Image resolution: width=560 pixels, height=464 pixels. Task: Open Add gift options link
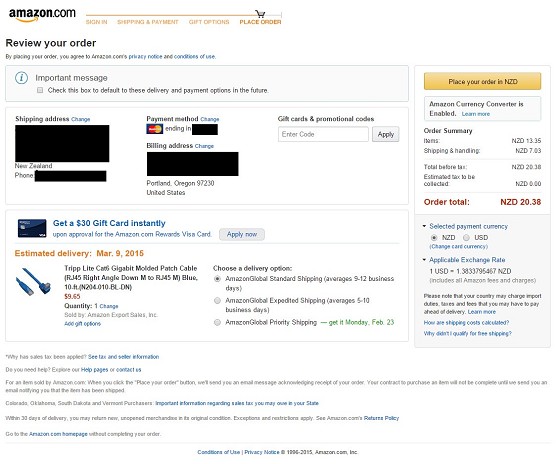[x=82, y=324]
